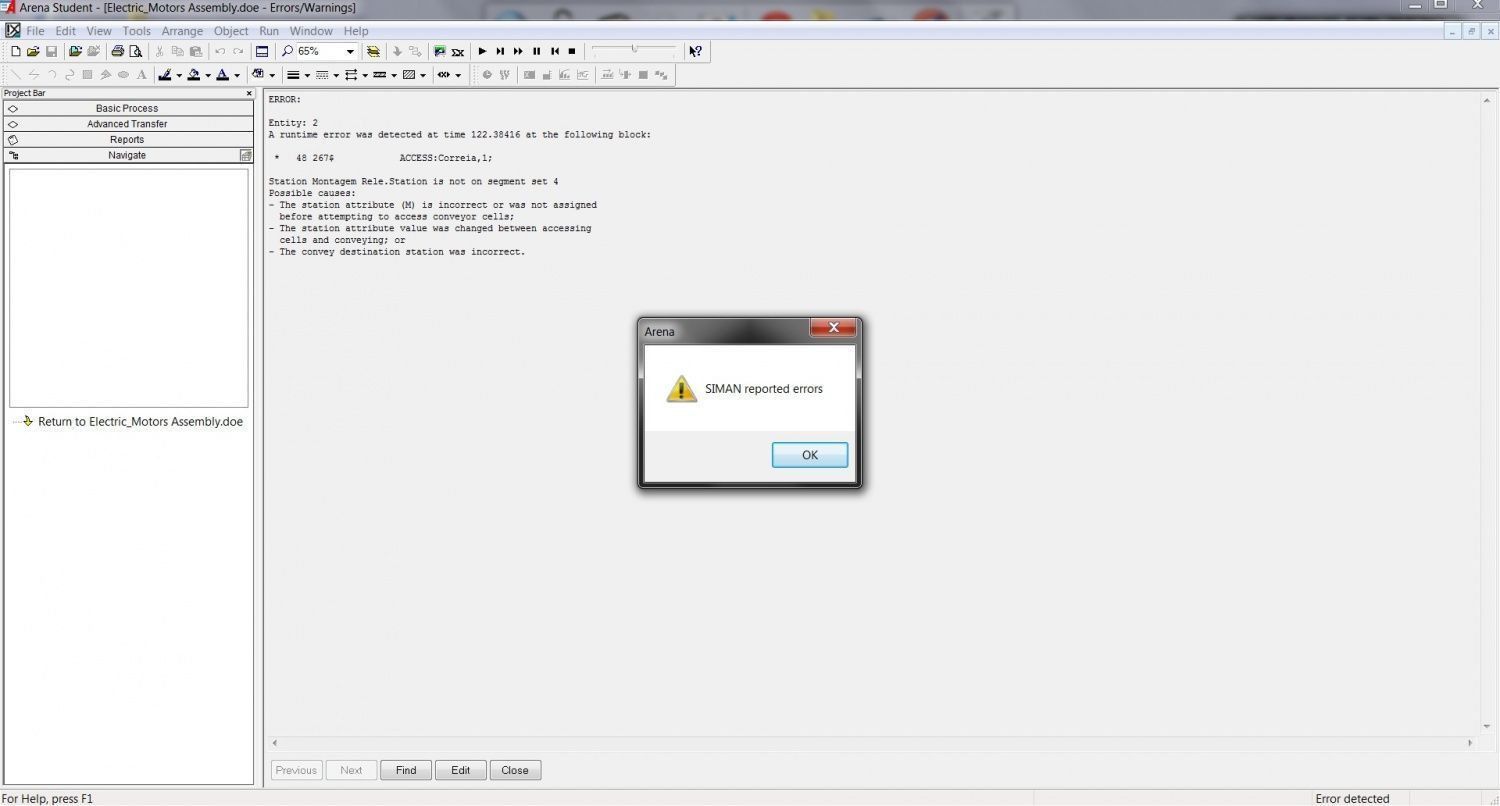This screenshot has width=1500, height=806.
Task: Select the Text tool (A) icon
Action: coord(141,75)
